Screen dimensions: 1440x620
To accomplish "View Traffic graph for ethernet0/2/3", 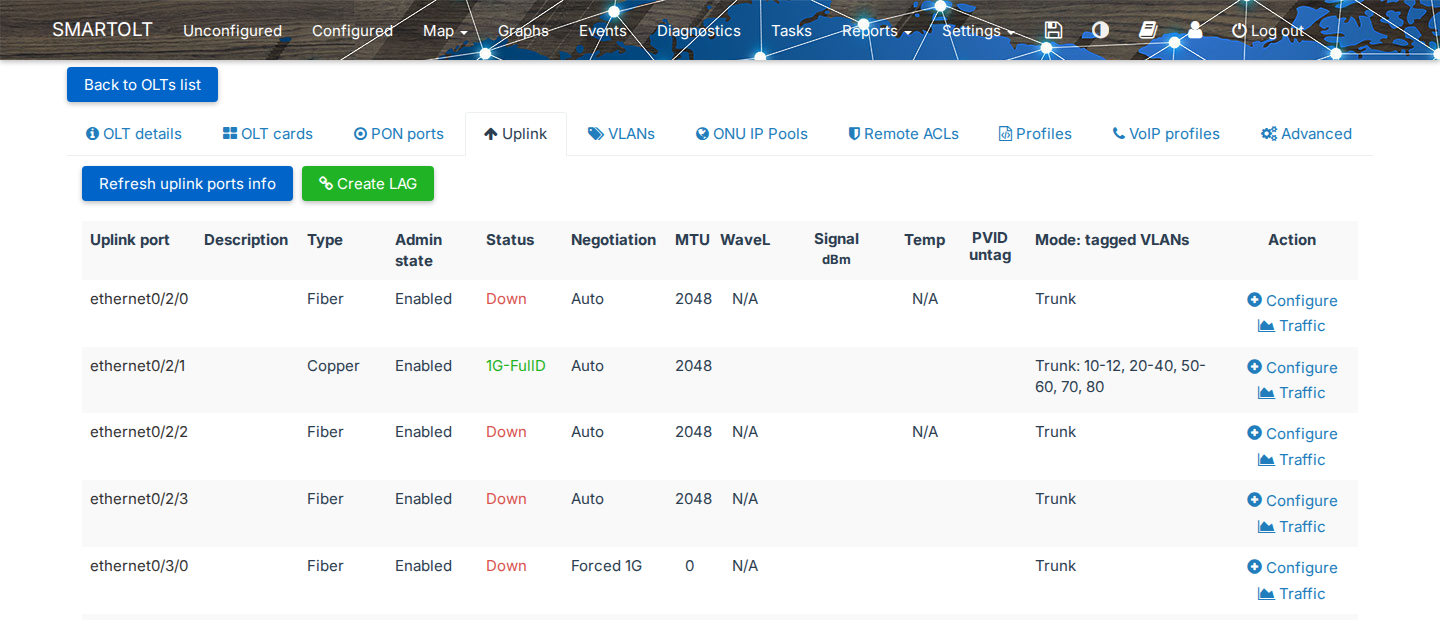I will (1291, 527).
